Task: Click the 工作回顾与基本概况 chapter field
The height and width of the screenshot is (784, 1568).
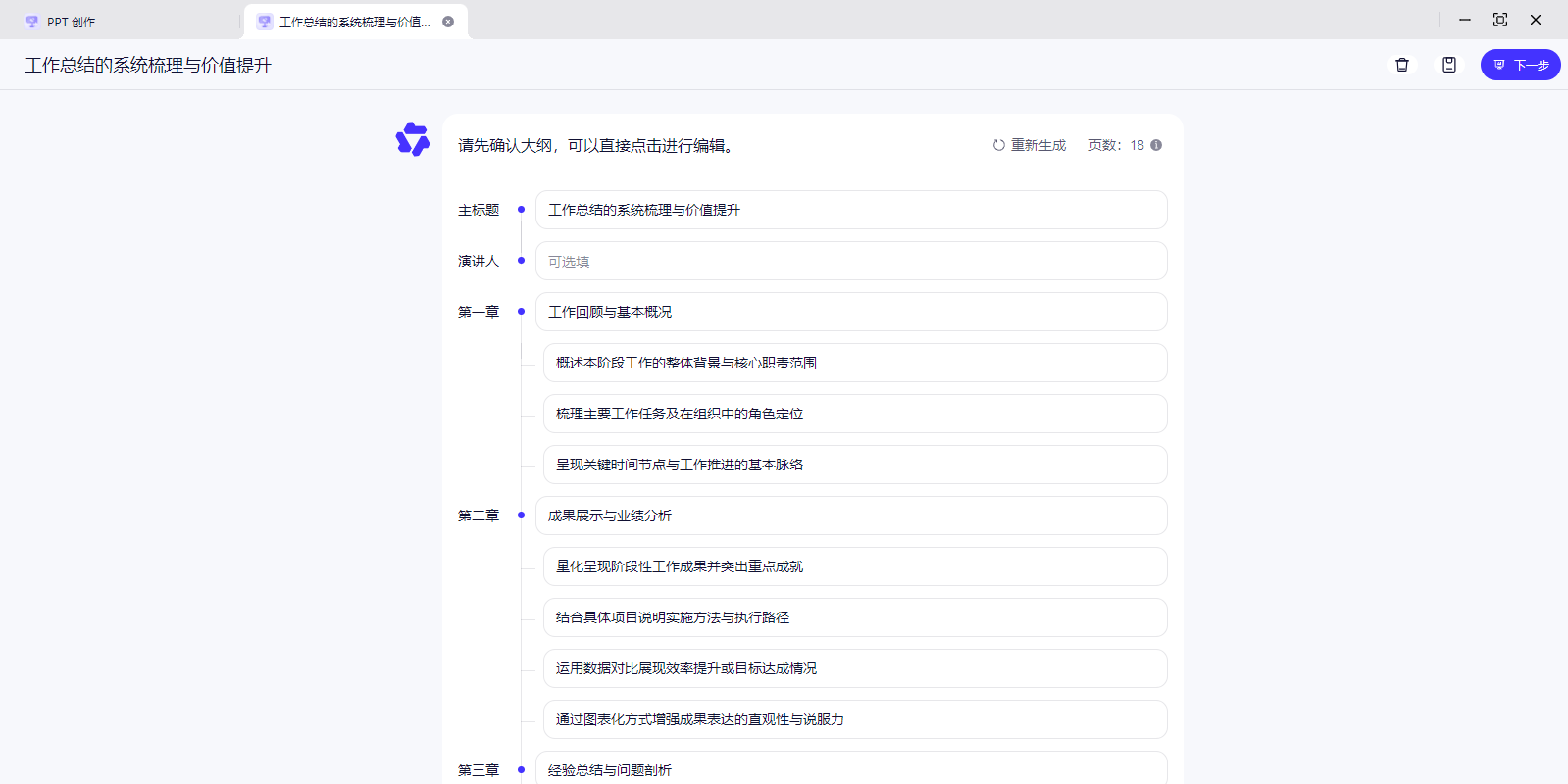Action: pyautogui.click(x=851, y=312)
